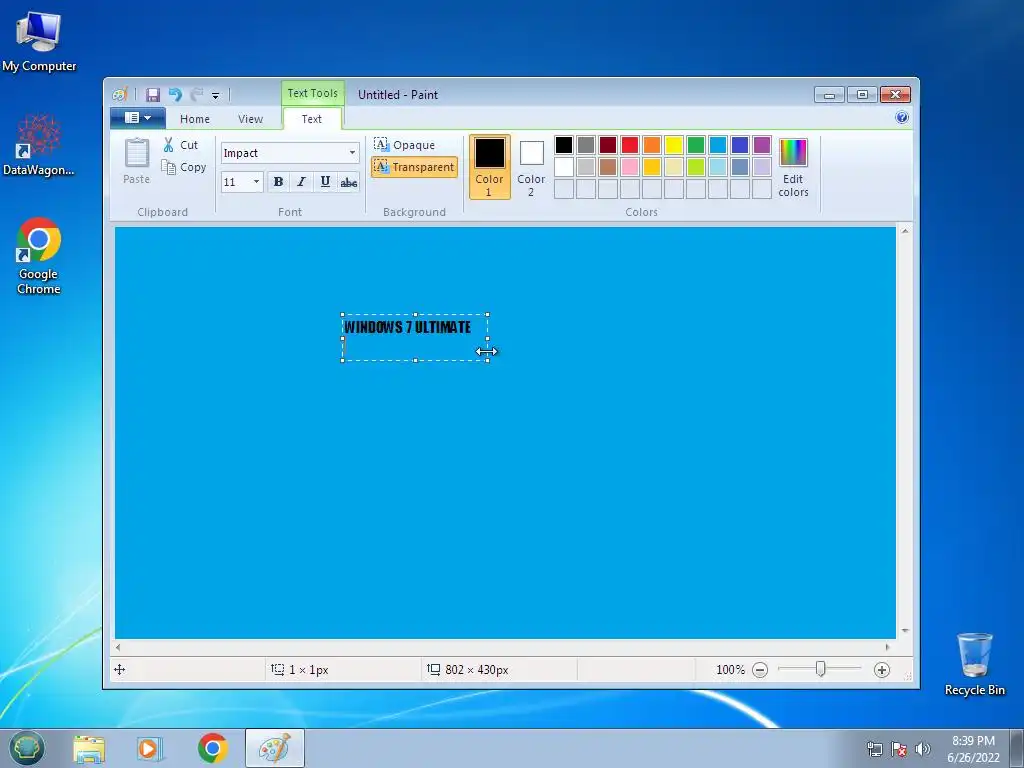Click the horizontal scrollbar right arrow

pyautogui.click(x=887, y=647)
